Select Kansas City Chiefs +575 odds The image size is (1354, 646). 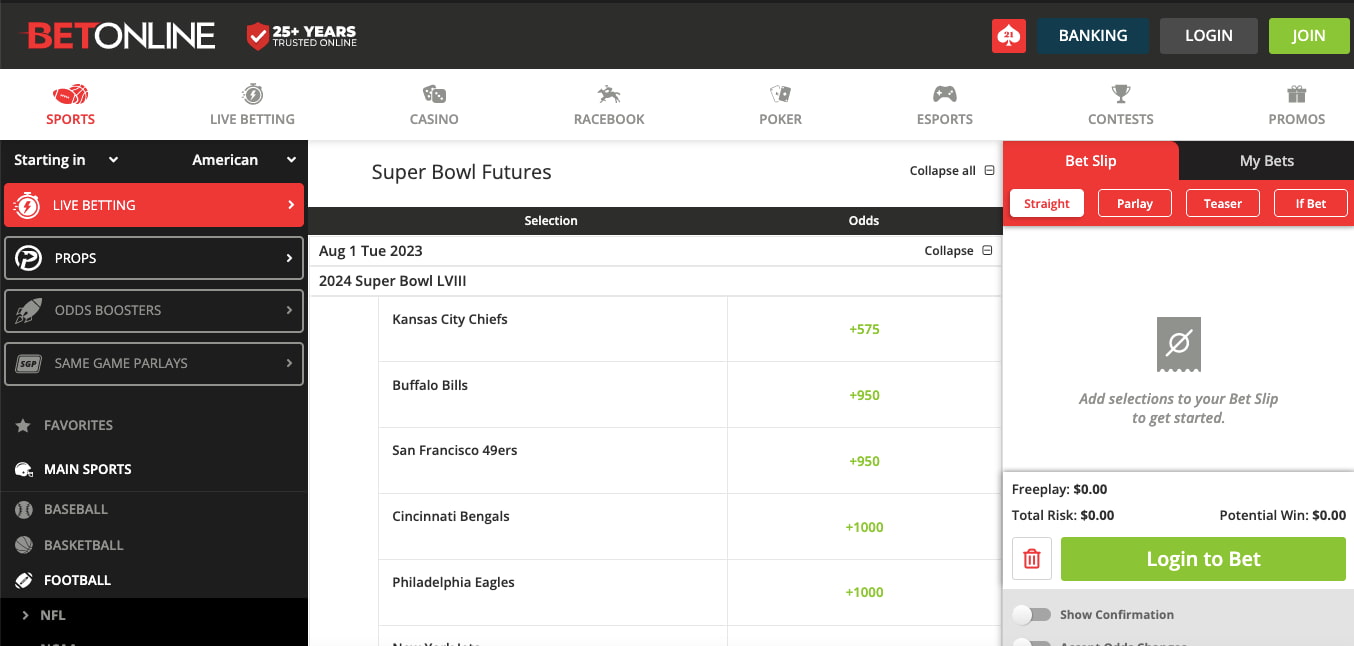pyautogui.click(x=864, y=329)
